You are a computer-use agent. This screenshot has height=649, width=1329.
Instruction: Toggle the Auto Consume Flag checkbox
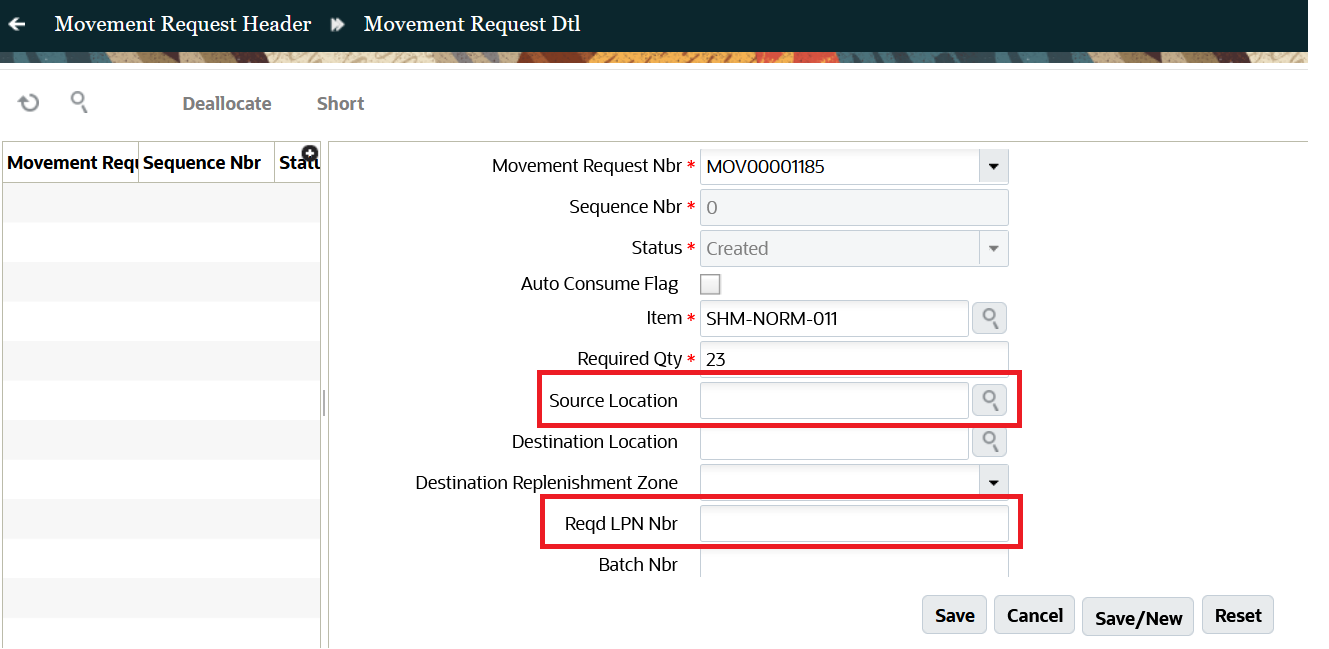(x=710, y=284)
